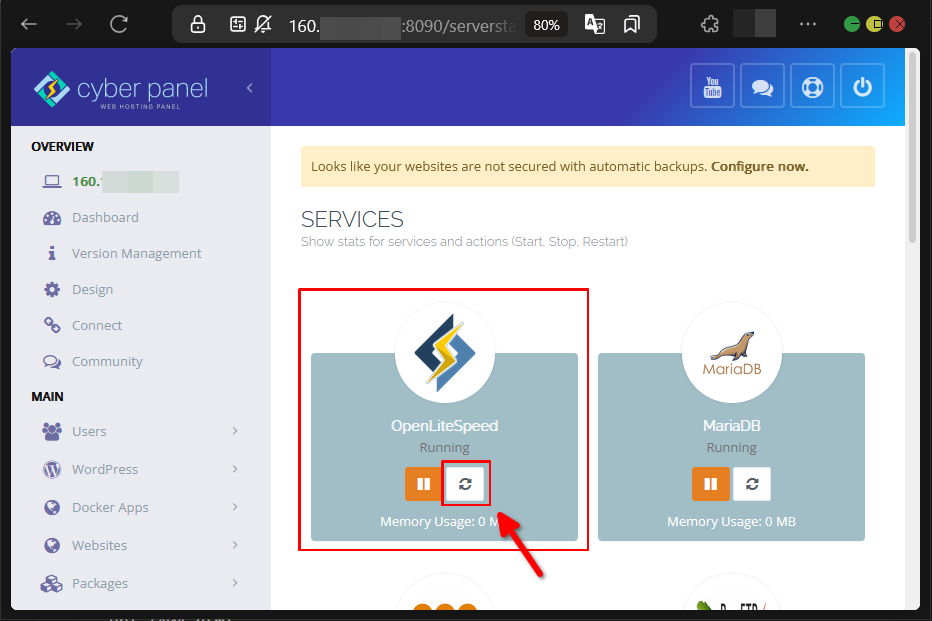View site security lock info

[x=197, y=24]
